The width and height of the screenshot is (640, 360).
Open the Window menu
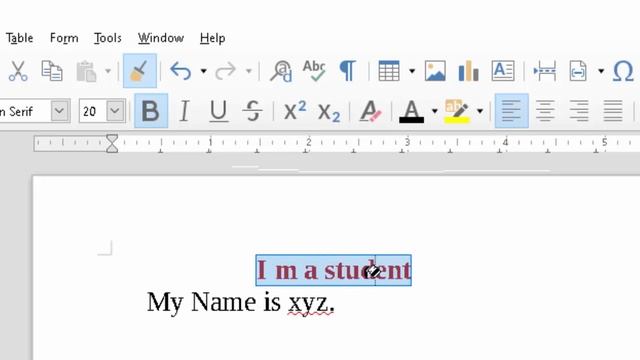coord(161,38)
